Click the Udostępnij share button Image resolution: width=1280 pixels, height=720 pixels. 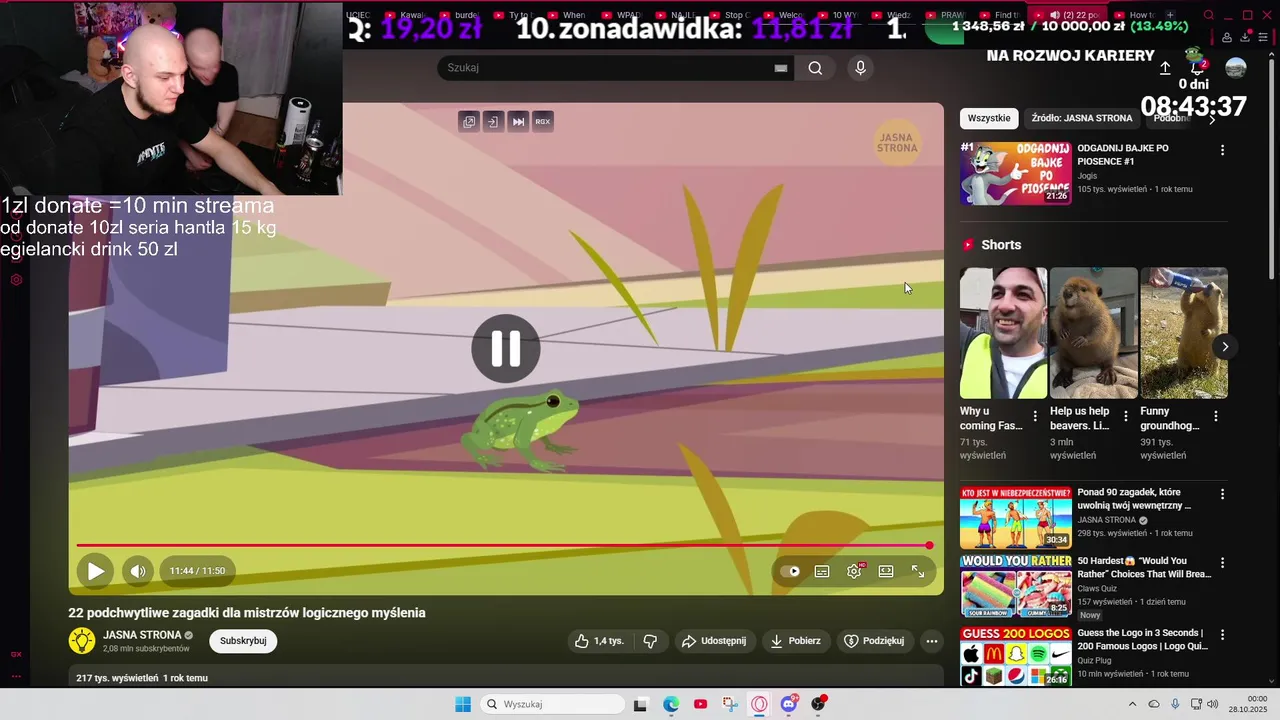tap(714, 641)
